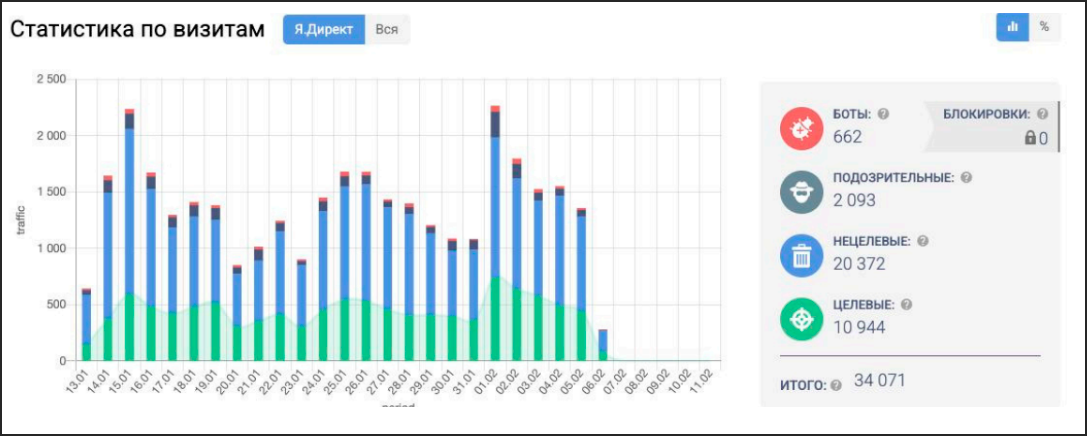Click help icon next to Подозрительные
Viewport: 1087px width, 436px height.
pos(966,177)
